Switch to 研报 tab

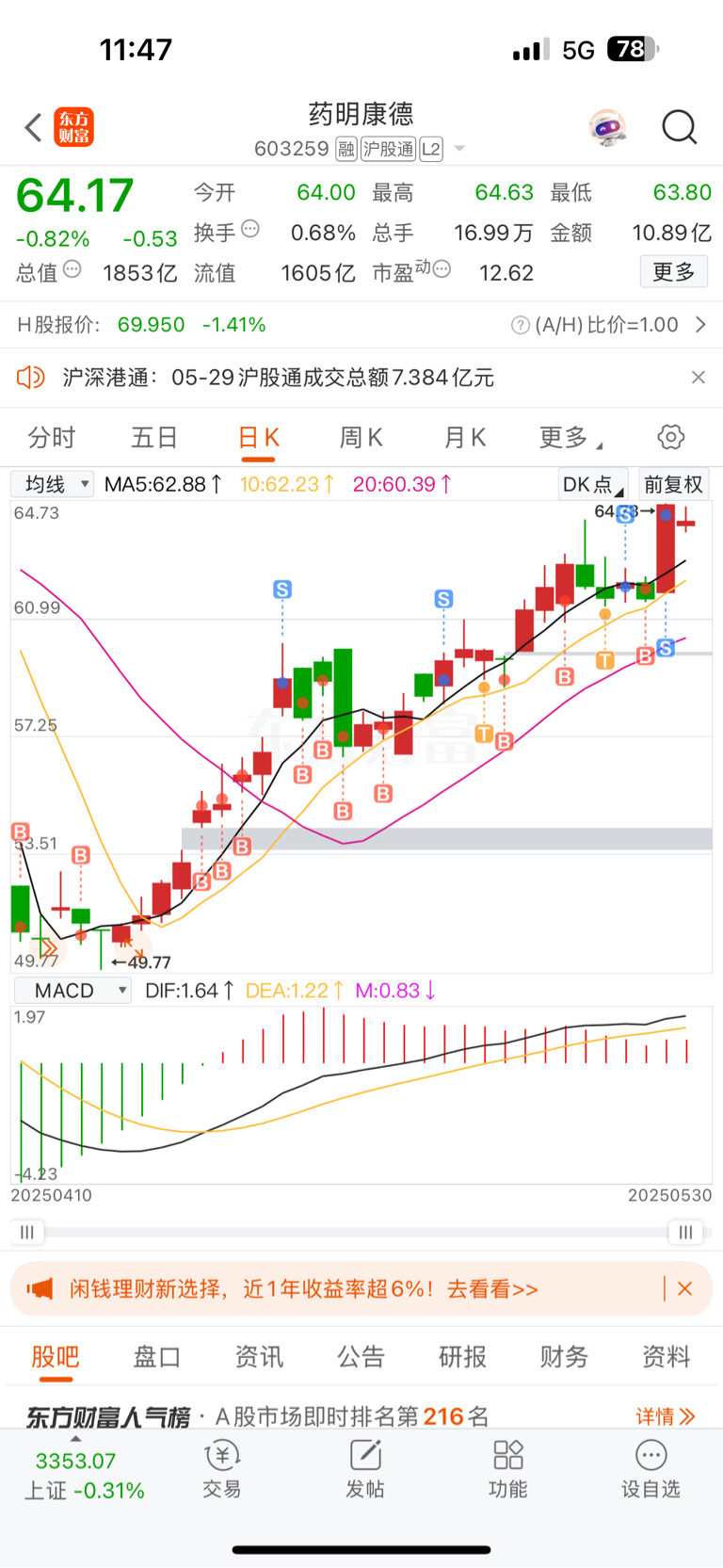462,1357
